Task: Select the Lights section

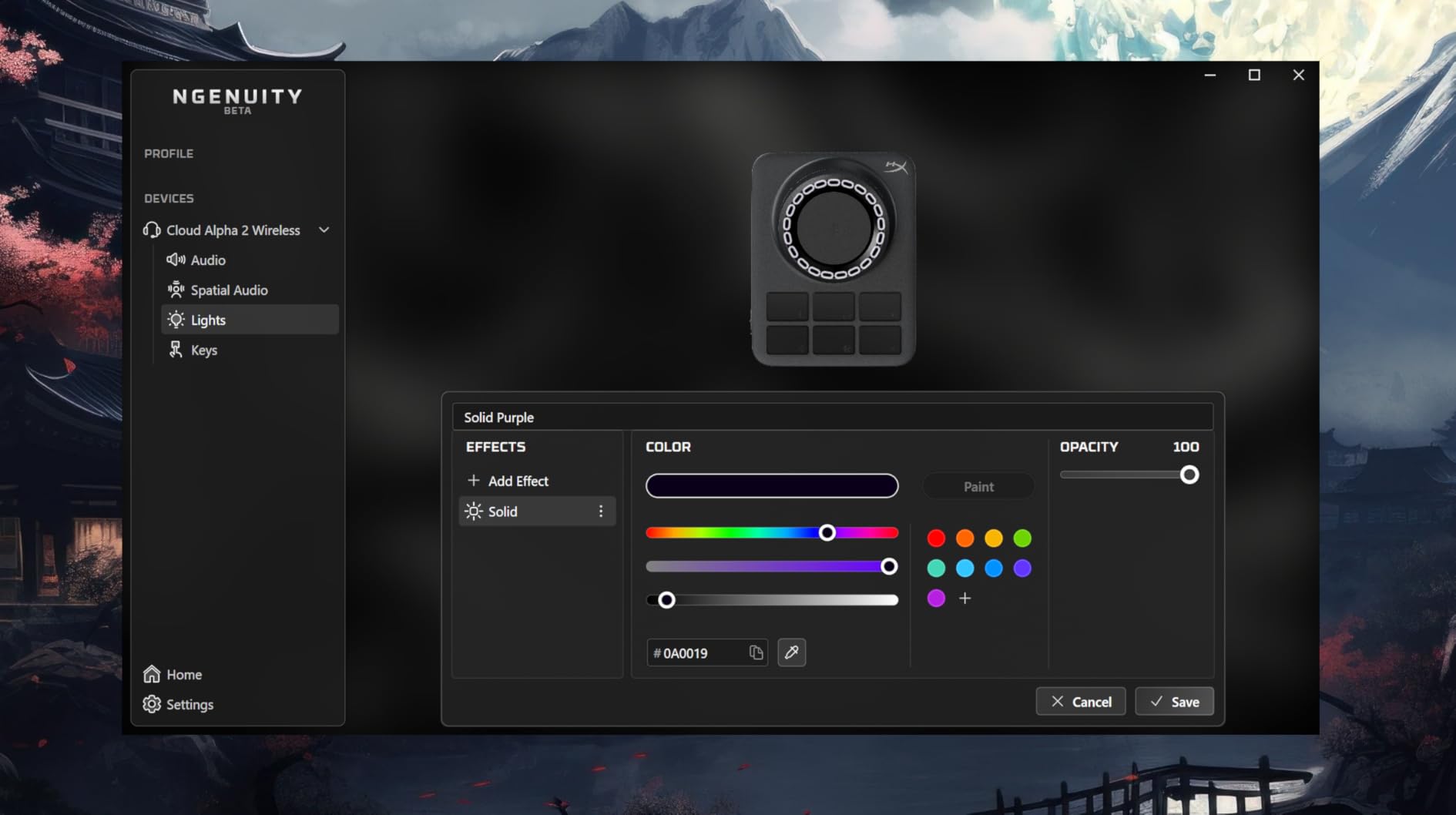Action: pyautogui.click(x=250, y=320)
